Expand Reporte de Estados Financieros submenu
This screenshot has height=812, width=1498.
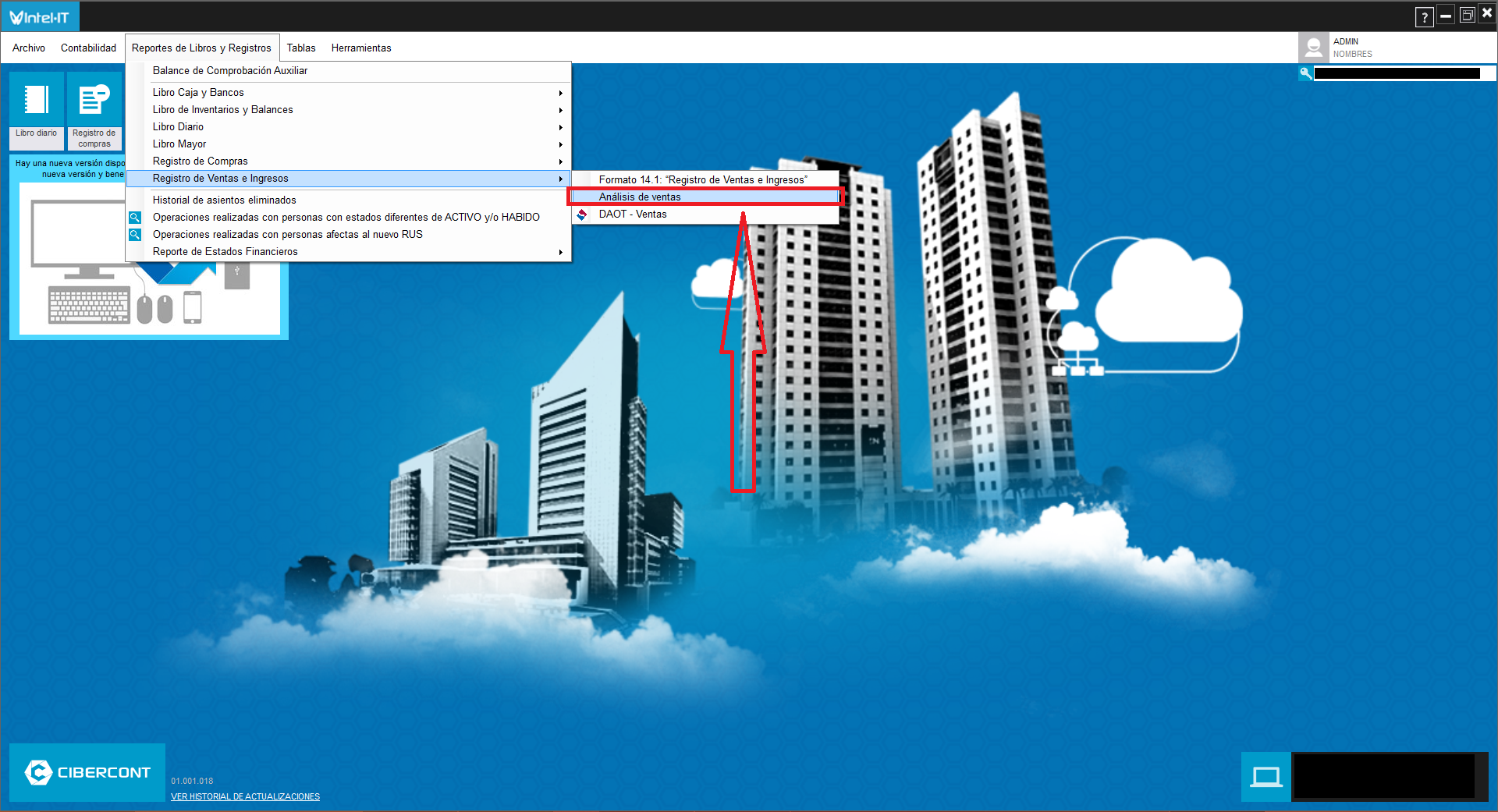pos(225,252)
